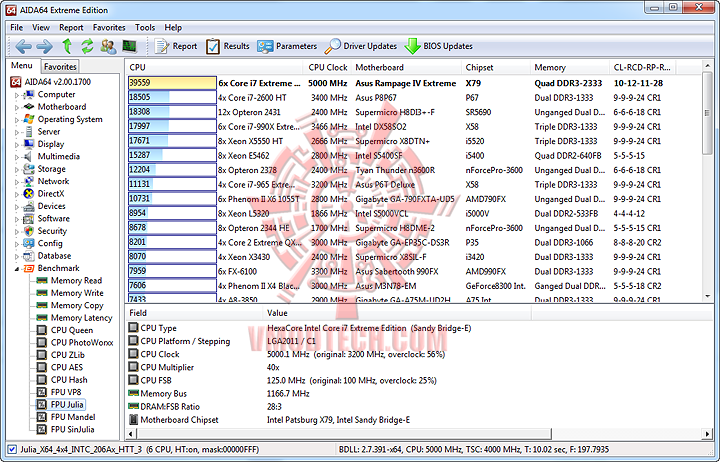Open the Report menu
Viewport: 720px width, 462px height.
click(x=71, y=28)
